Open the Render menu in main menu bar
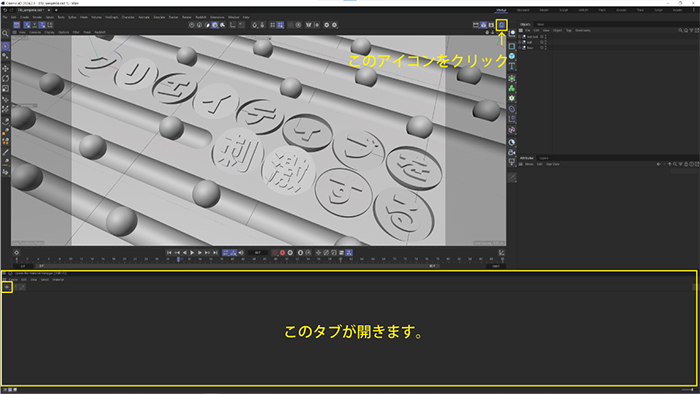 187,17
